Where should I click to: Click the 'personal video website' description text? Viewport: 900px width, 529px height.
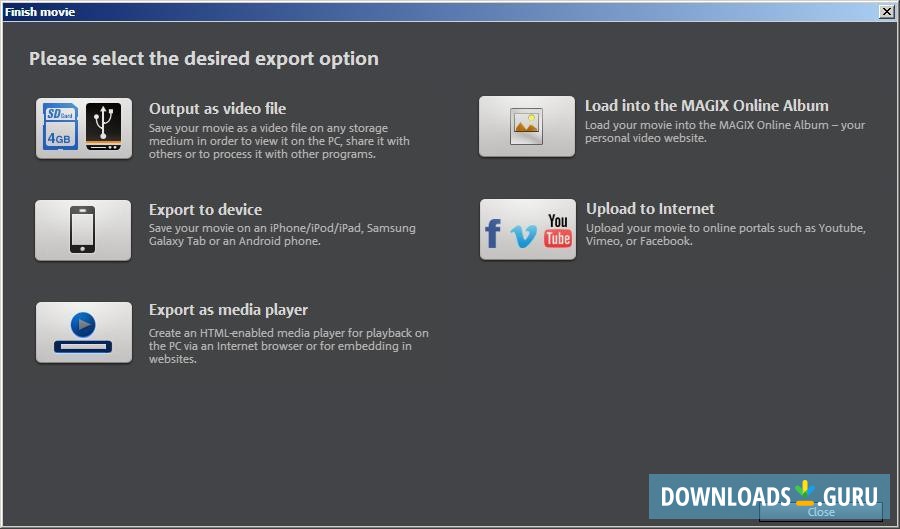(725, 131)
